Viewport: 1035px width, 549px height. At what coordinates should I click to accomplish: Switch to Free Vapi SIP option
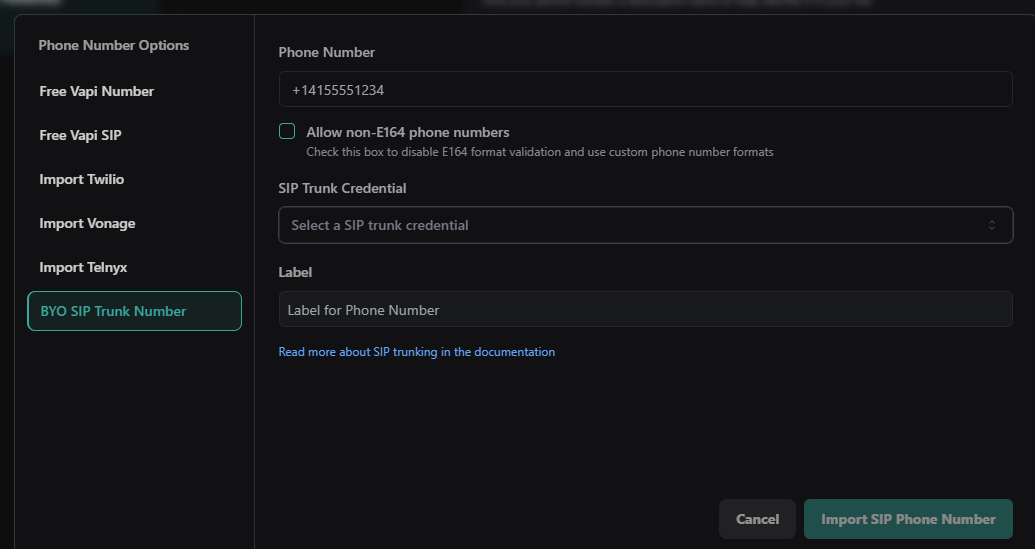click(x=80, y=135)
